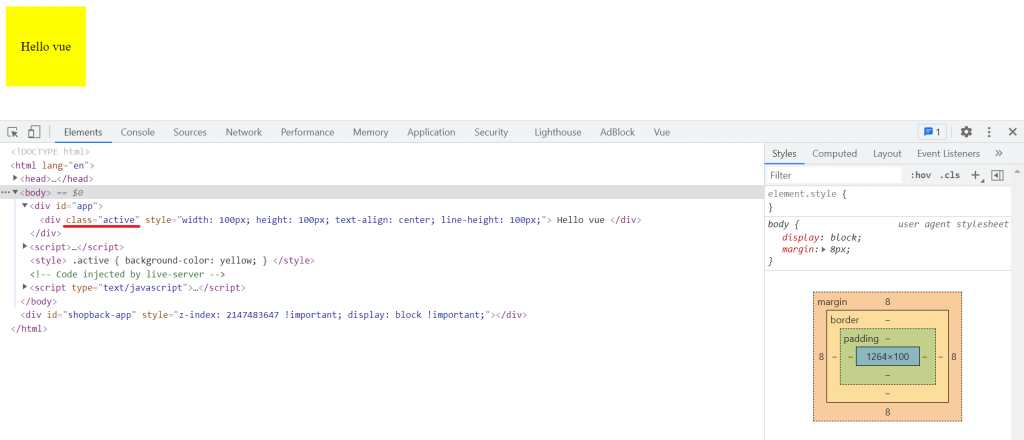Collapse the body element node

pos(15,192)
